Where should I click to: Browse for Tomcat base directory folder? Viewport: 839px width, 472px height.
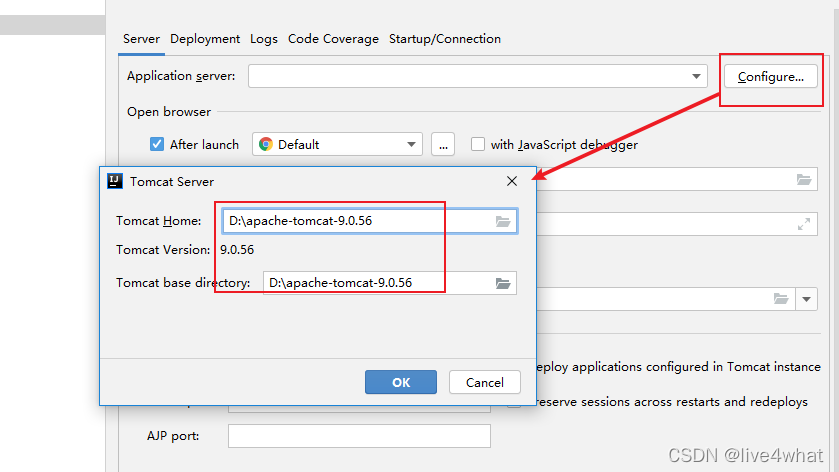[x=502, y=283]
